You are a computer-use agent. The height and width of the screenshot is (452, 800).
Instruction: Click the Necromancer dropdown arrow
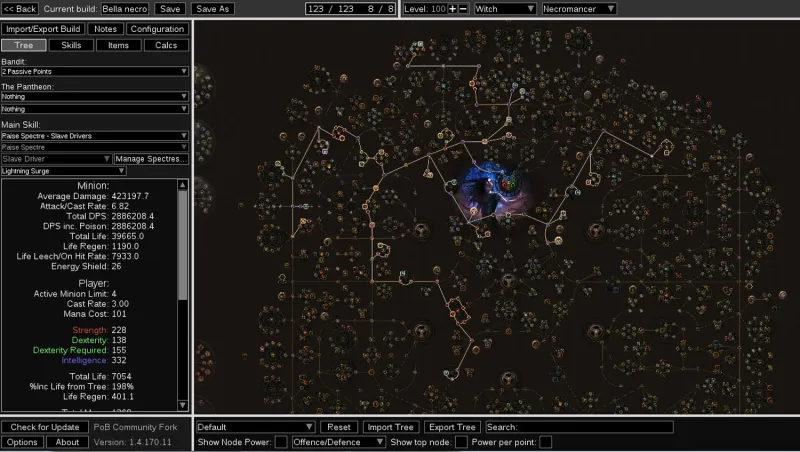click(x=610, y=9)
